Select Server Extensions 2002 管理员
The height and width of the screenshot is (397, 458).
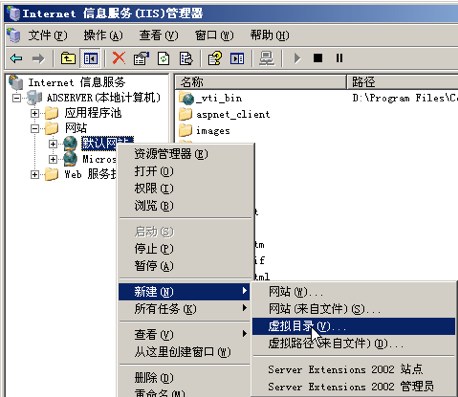point(354,387)
